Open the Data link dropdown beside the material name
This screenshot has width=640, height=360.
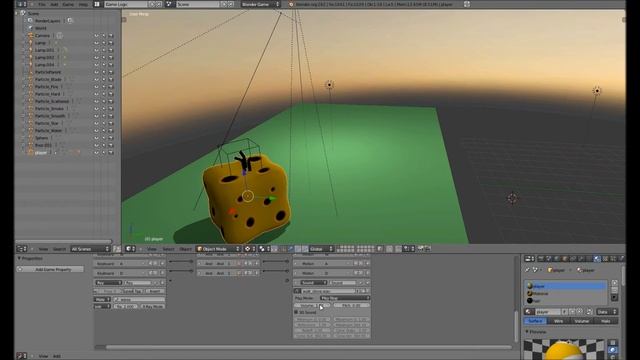606,312
